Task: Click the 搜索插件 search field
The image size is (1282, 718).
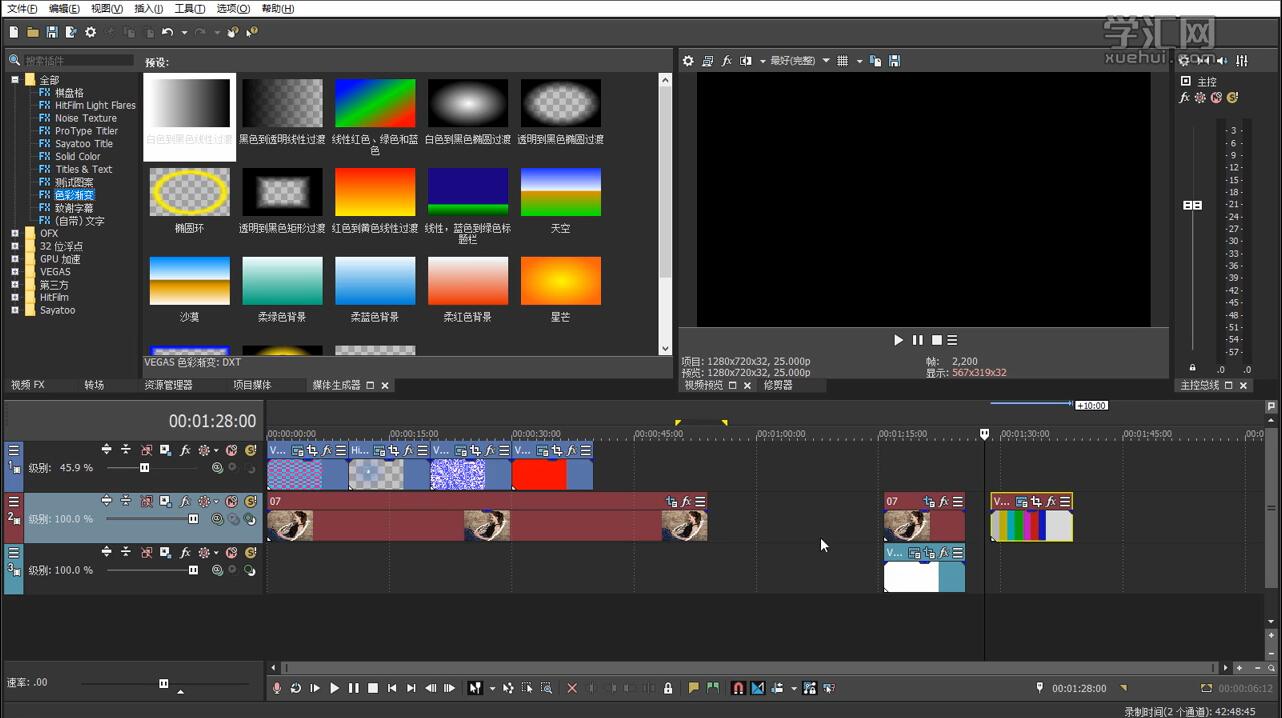Action: tap(78, 61)
